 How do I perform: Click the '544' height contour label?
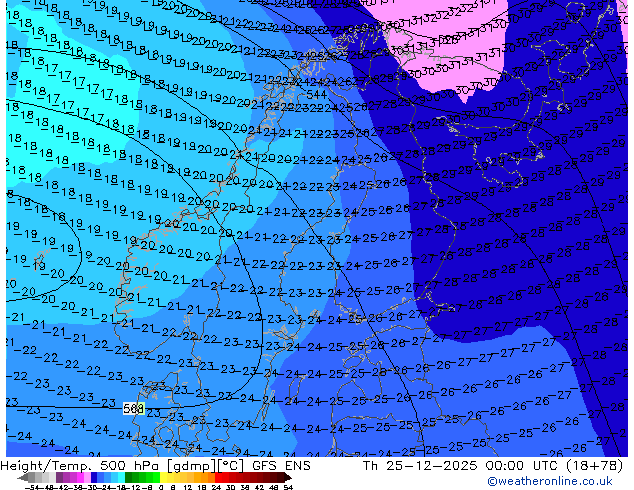click(317, 95)
